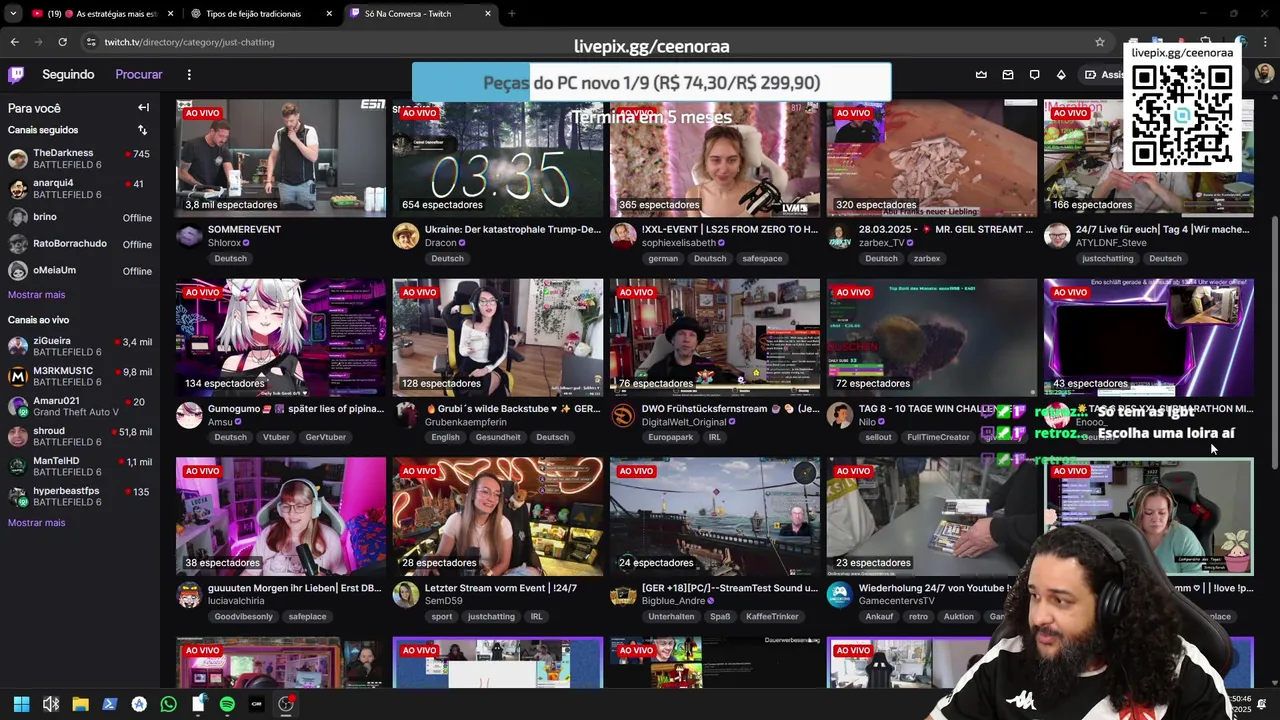Open hyperbeastfps channel in sidebar
The width and height of the screenshot is (1280, 720).
[79, 497]
